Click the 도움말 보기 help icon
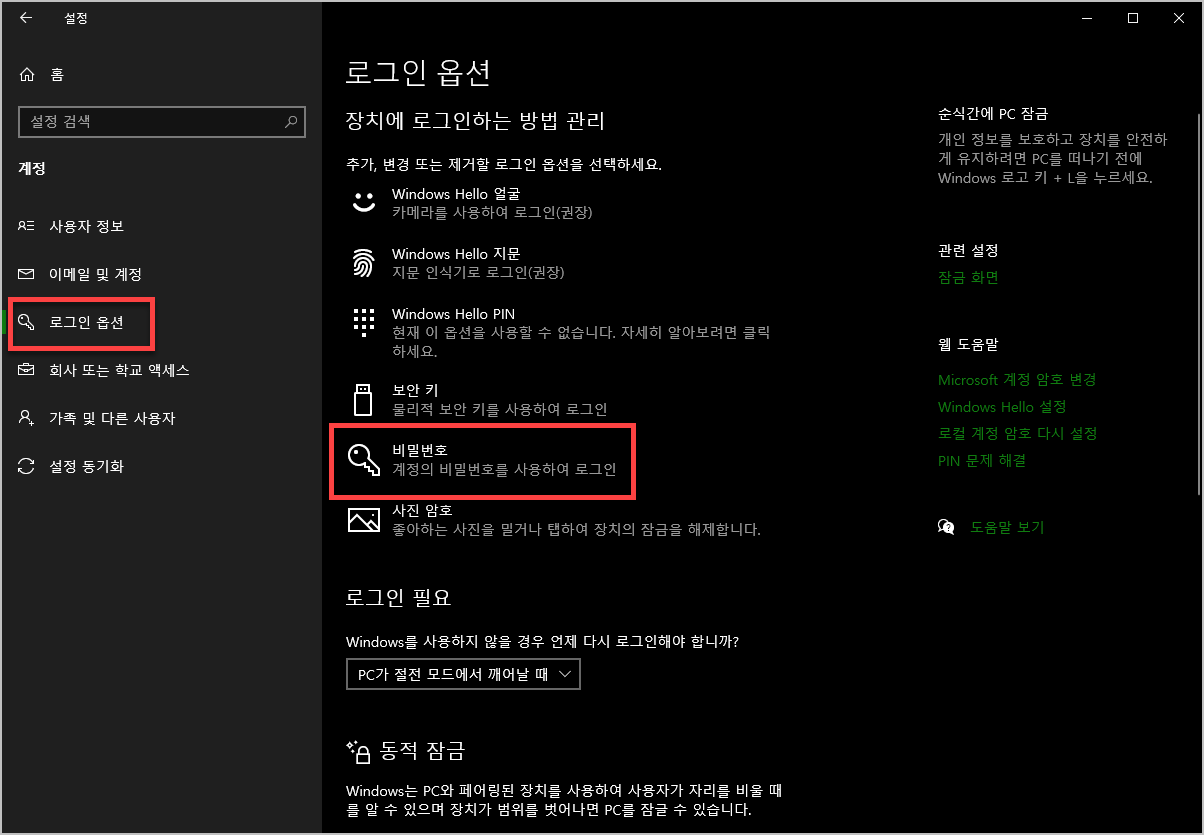 946,526
